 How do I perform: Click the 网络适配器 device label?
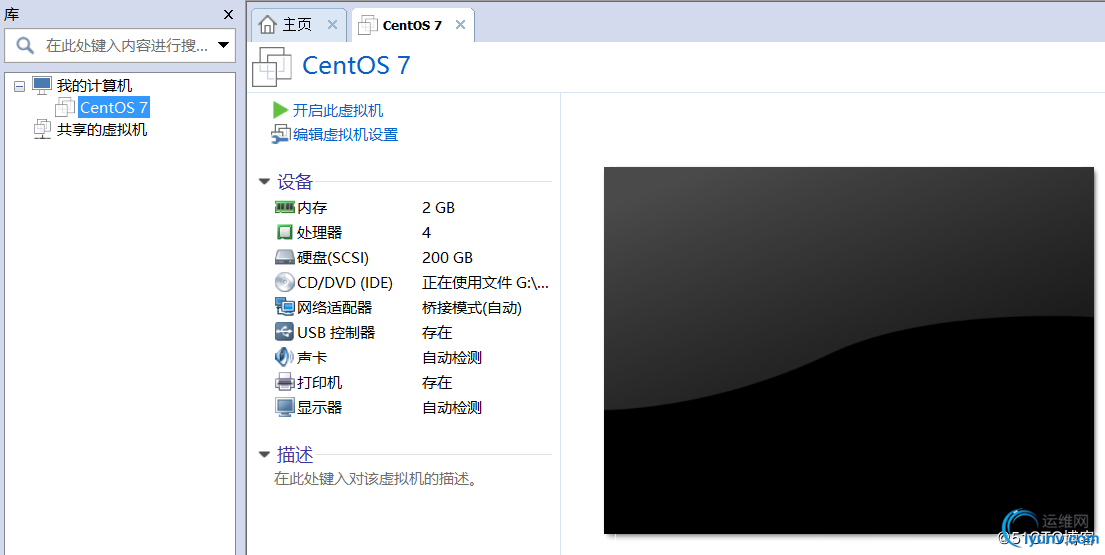[334, 307]
